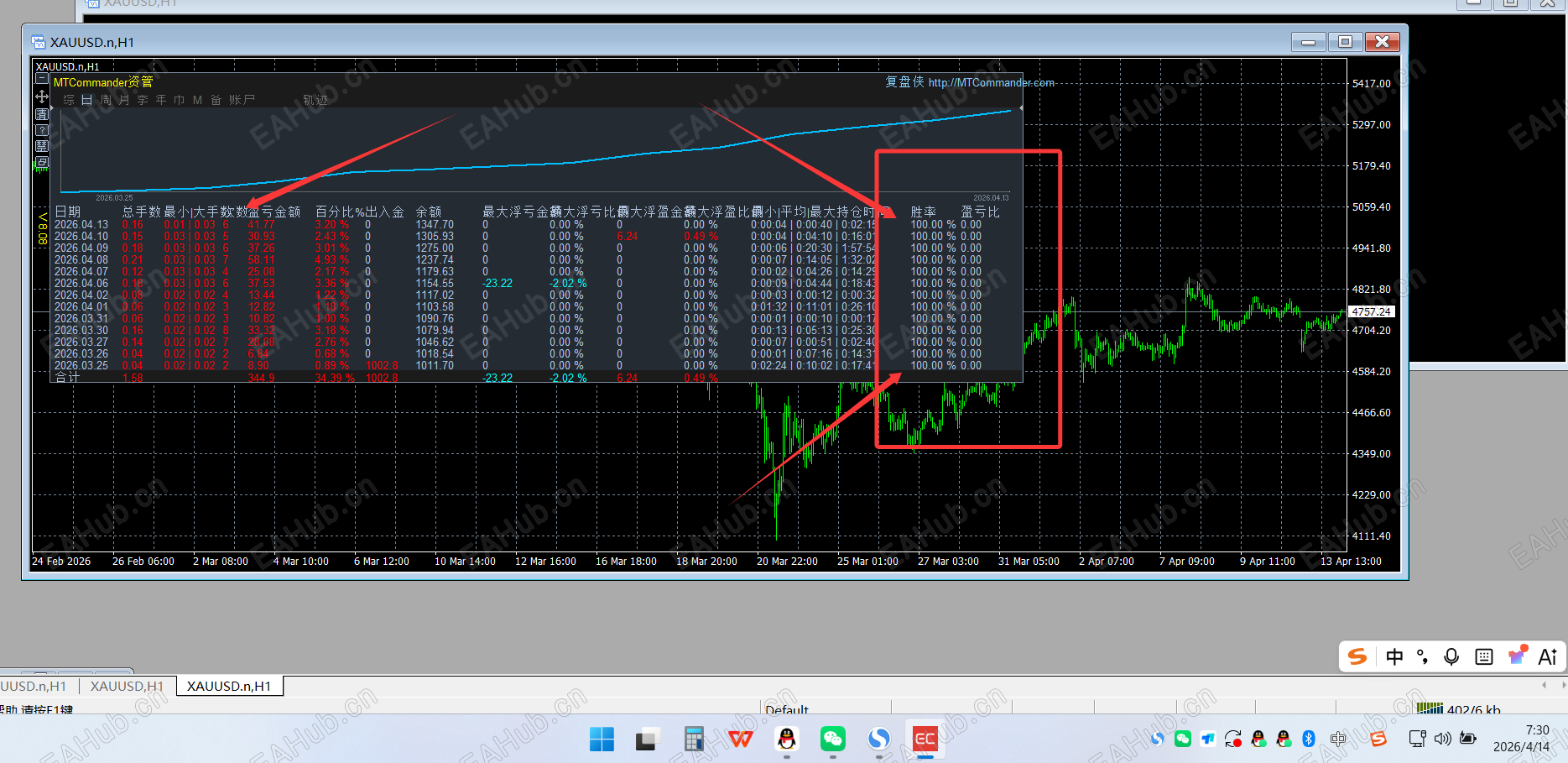Collapse the MTCommander panel with the minus icon
This screenshot has width=1568, height=763.
pyautogui.click(x=41, y=79)
